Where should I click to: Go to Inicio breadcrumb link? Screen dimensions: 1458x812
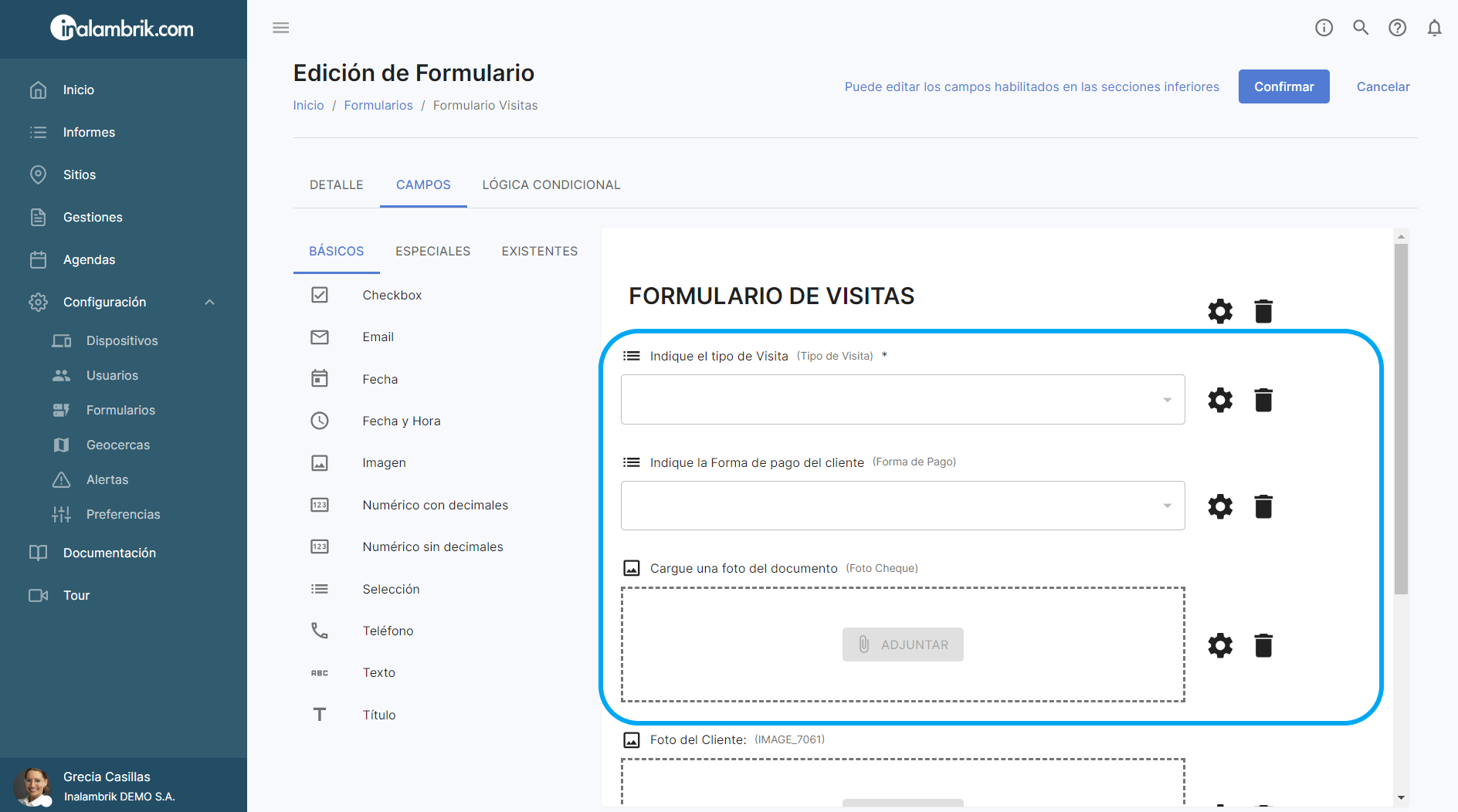coord(308,105)
